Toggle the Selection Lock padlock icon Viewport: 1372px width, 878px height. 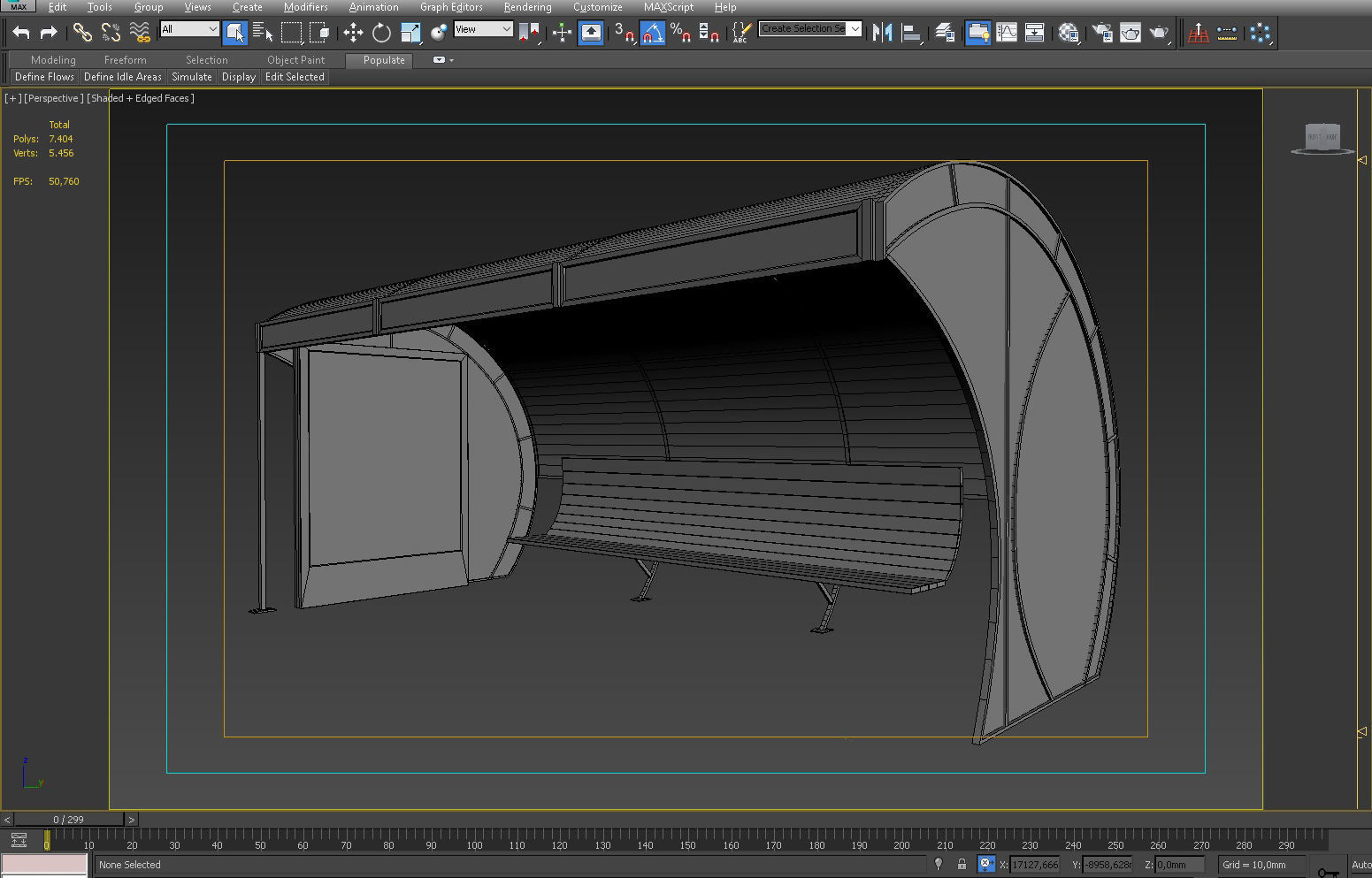click(962, 865)
